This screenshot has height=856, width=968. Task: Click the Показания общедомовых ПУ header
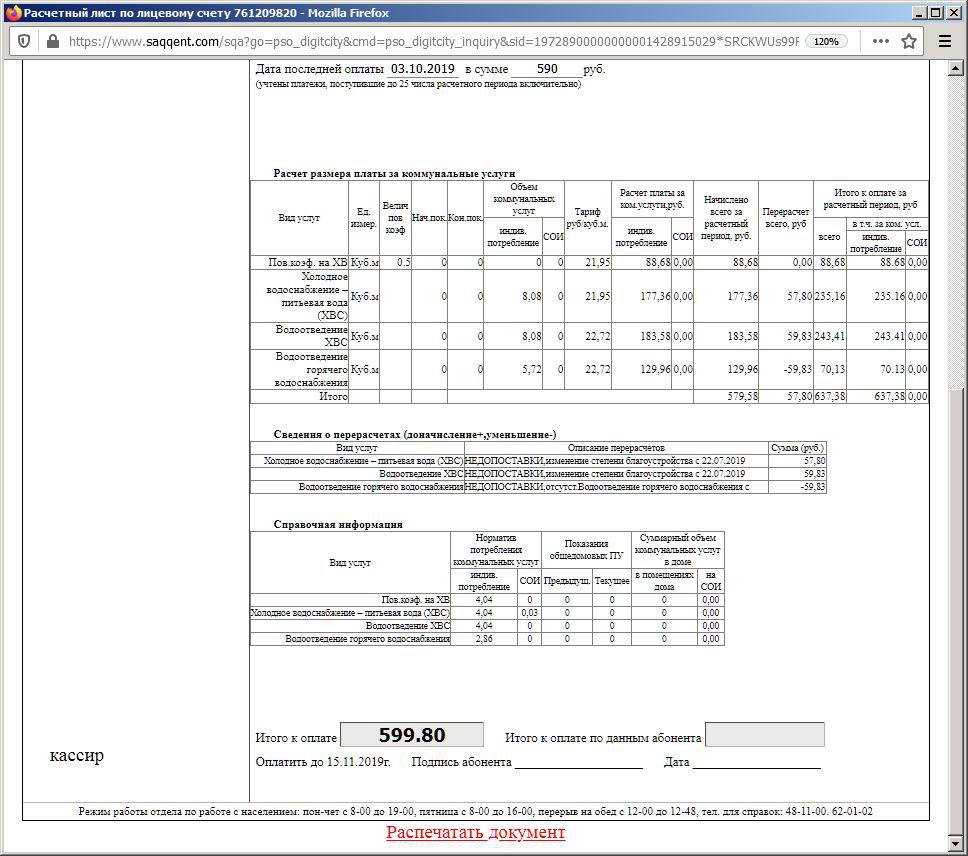click(x=586, y=550)
